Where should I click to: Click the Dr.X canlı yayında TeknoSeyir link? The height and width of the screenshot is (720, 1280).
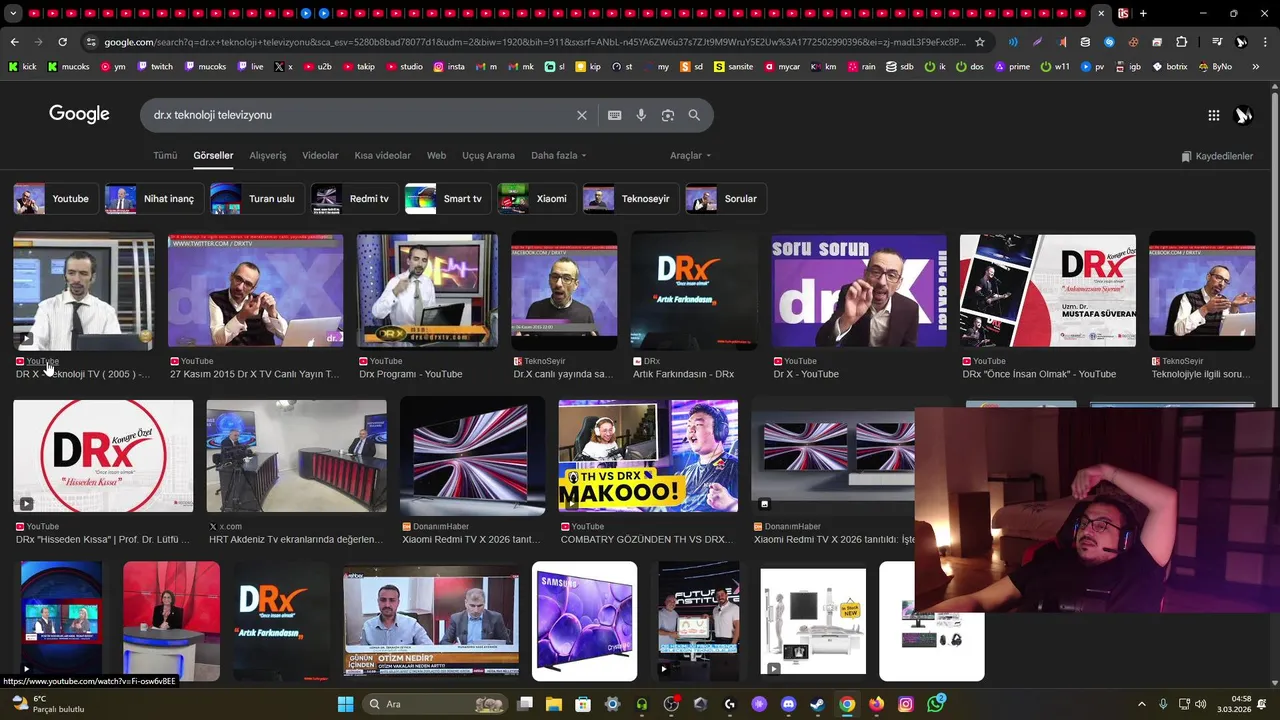click(x=563, y=374)
